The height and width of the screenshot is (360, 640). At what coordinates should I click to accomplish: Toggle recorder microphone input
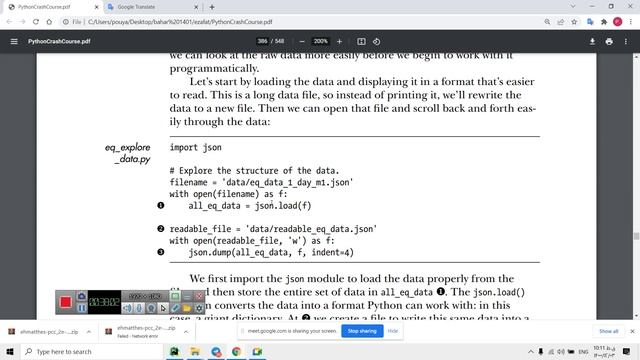coord(139,308)
